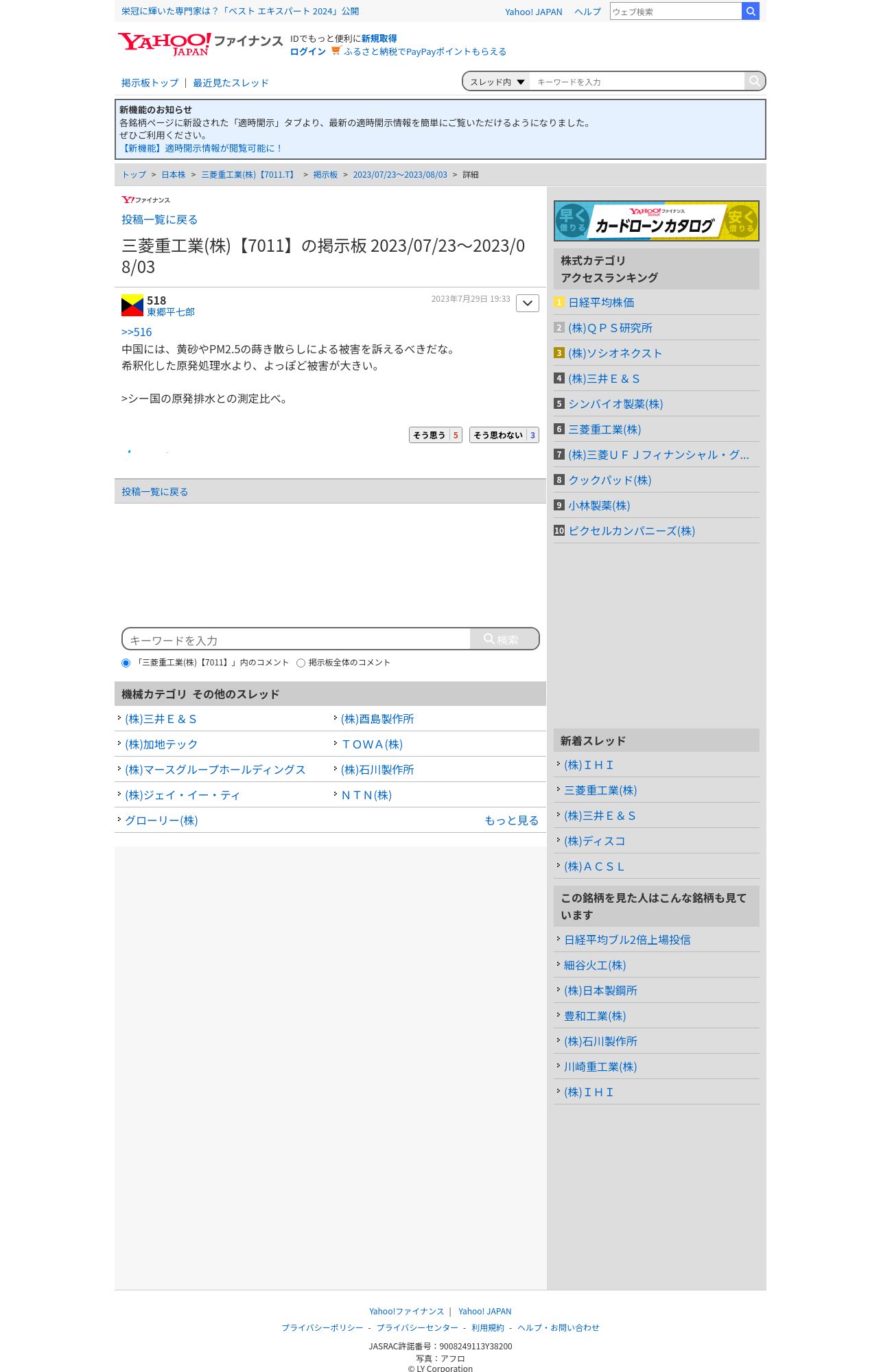The height and width of the screenshot is (1372, 881).
Task: Open ranking 1 日経平均株価
Action: (601, 303)
